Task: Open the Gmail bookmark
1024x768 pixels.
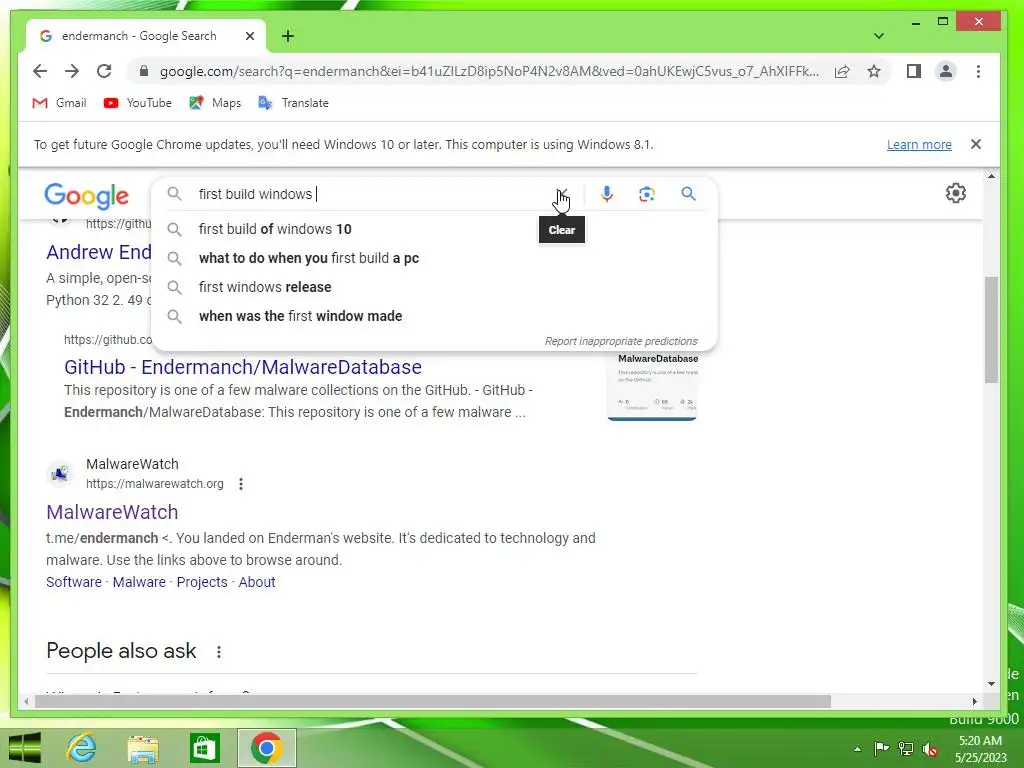Action: click(x=59, y=103)
